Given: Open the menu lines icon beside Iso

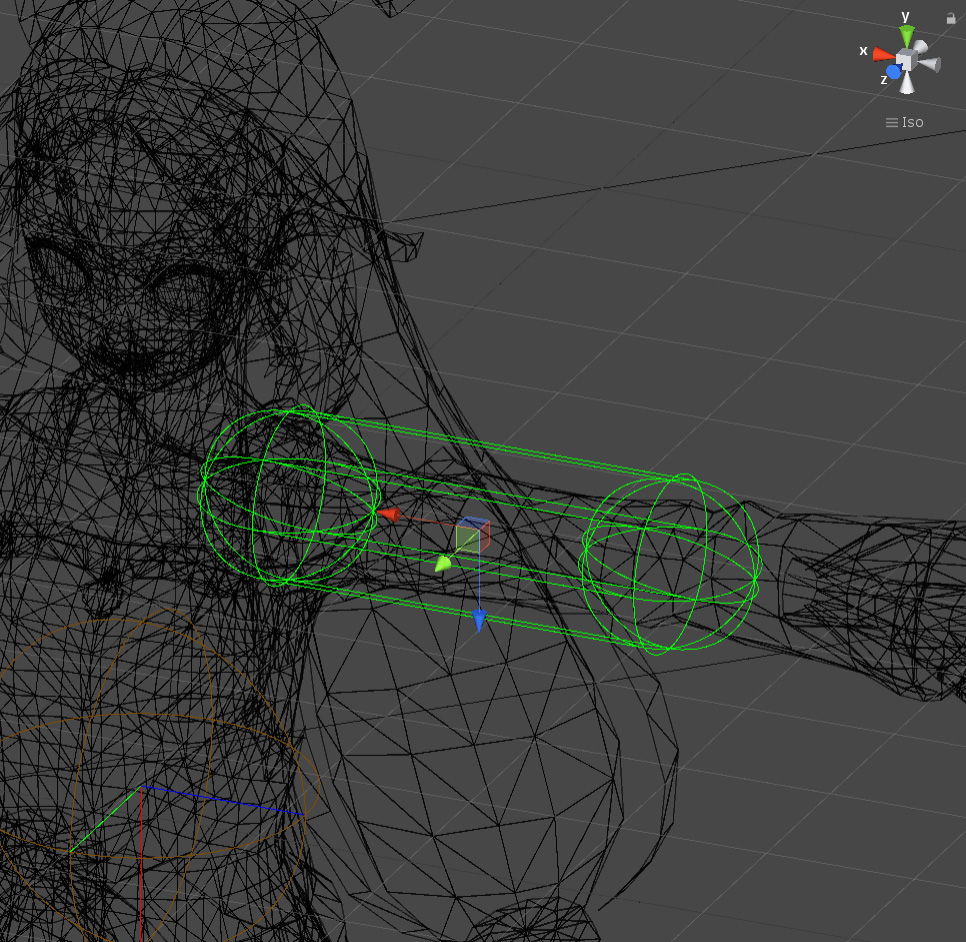Looking at the screenshot, I should [x=891, y=123].
